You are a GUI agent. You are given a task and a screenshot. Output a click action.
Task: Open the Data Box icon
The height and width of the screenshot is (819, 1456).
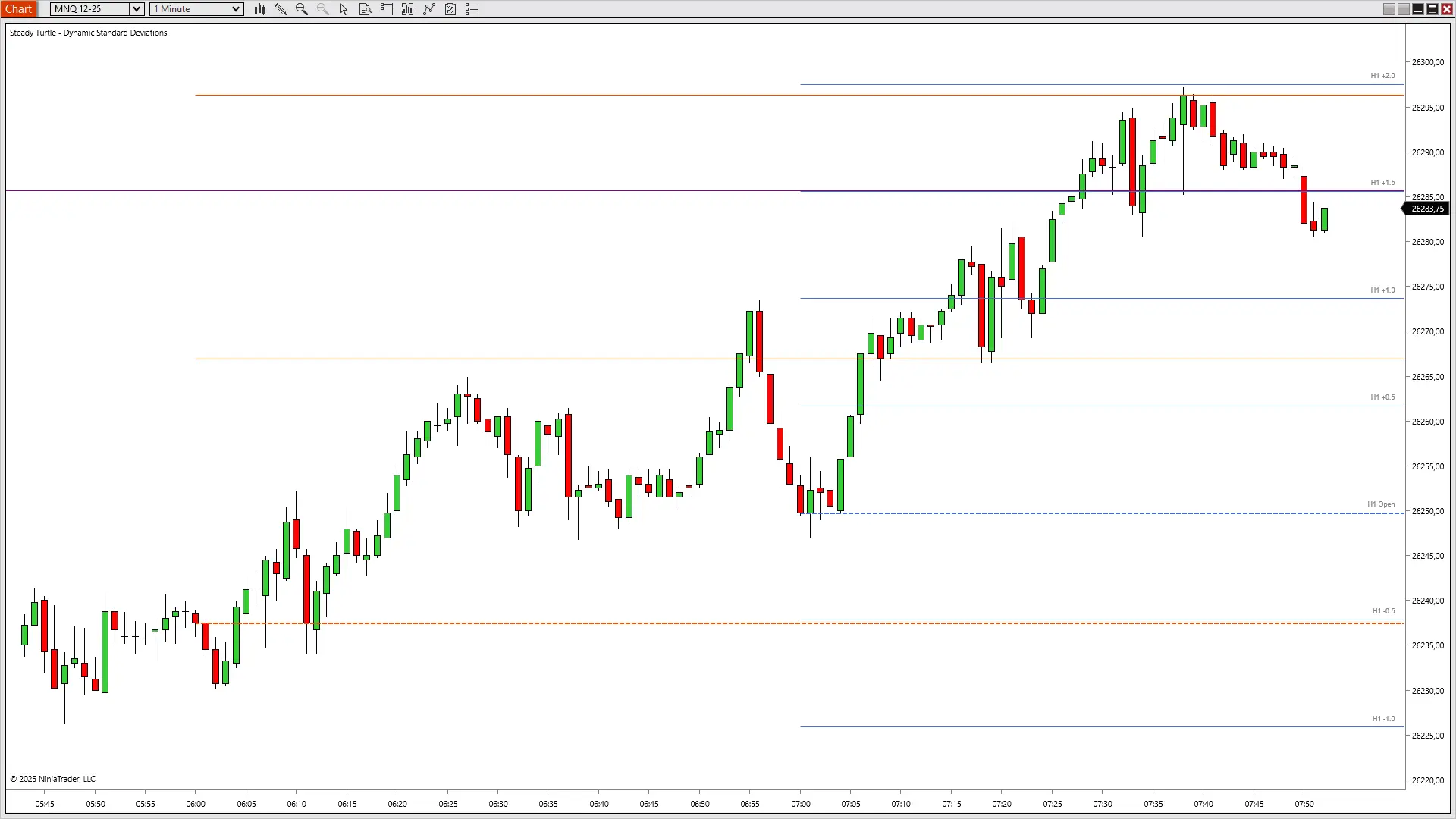pos(366,9)
